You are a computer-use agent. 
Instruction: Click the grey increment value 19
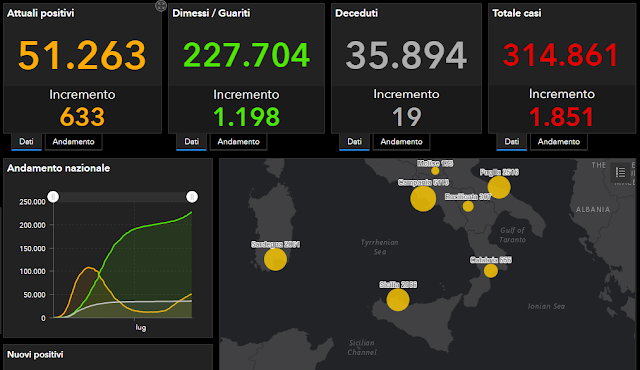point(407,117)
